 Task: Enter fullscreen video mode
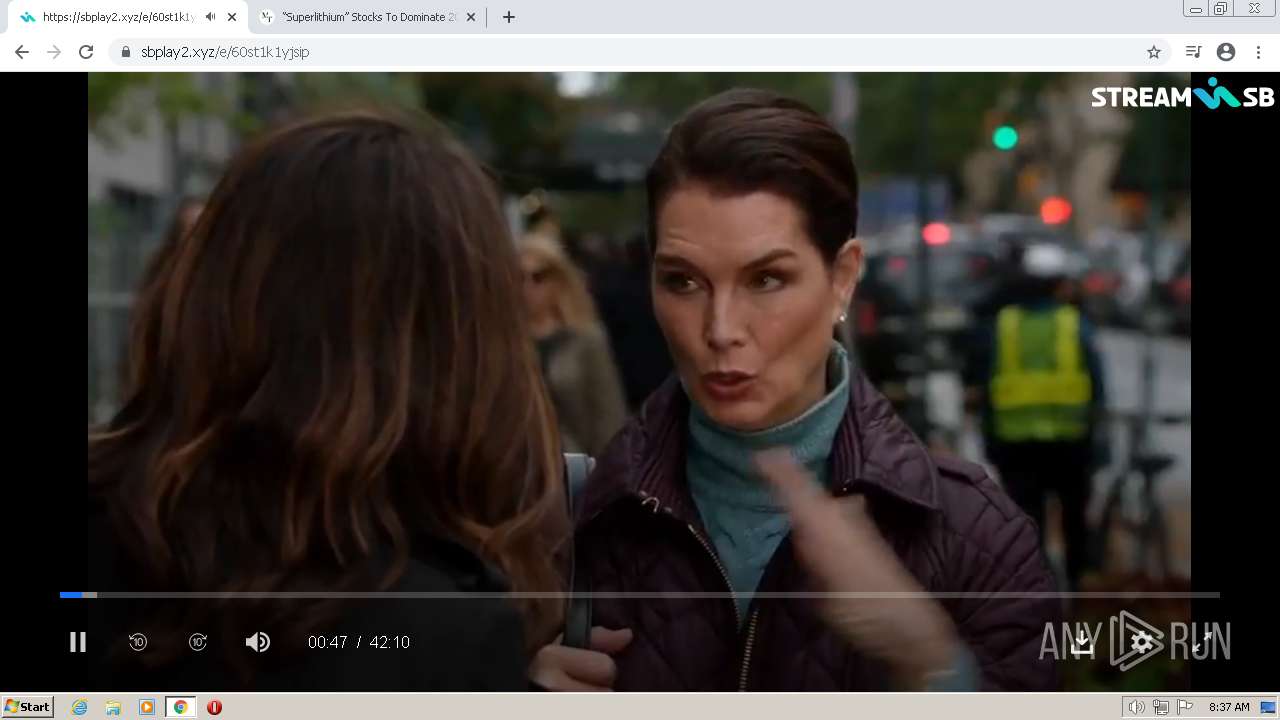click(x=1202, y=642)
